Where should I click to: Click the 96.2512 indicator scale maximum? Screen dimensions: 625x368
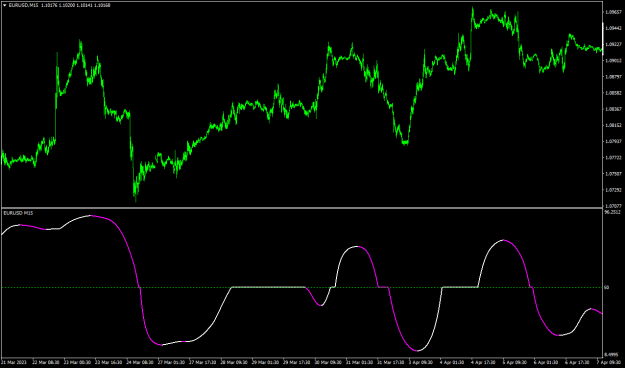point(613,213)
